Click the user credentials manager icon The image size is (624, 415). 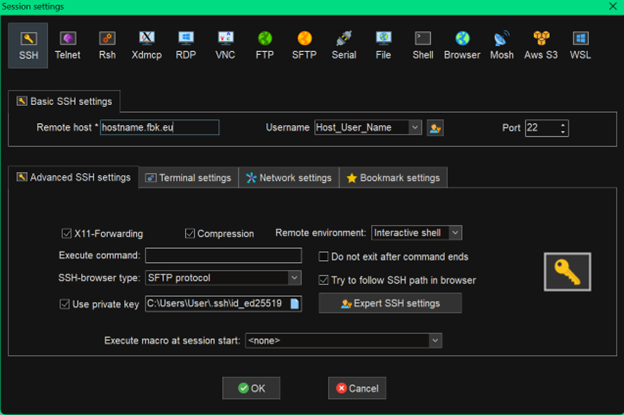coord(435,128)
